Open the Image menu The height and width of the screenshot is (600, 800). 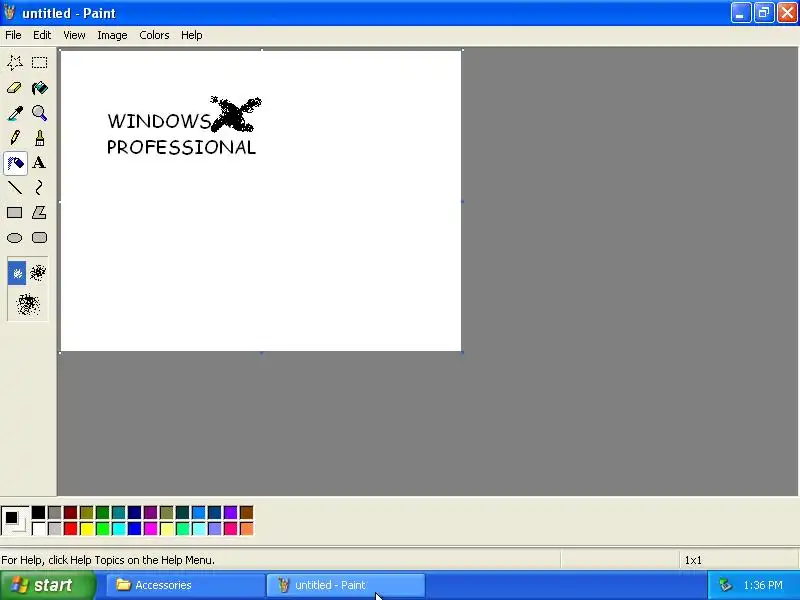click(x=112, y=35)
